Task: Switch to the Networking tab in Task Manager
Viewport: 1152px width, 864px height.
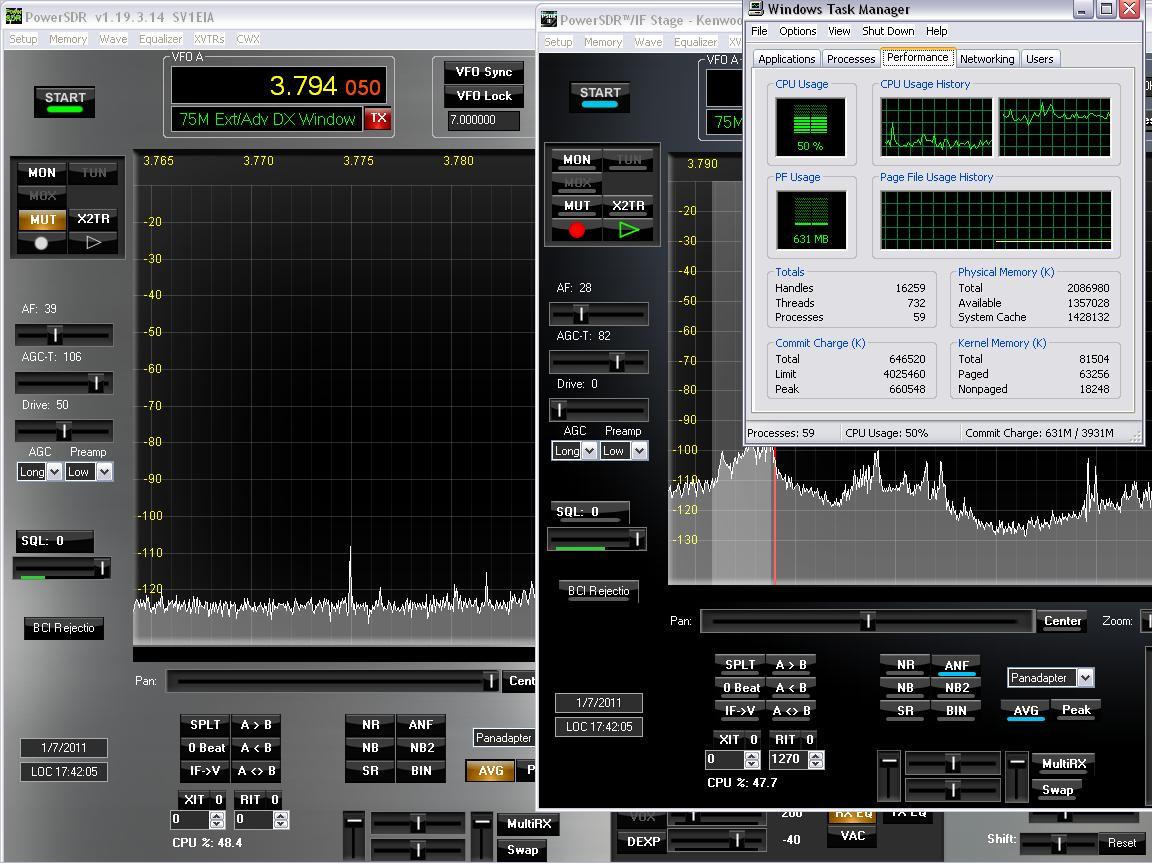Action: [x=986, y=59]
